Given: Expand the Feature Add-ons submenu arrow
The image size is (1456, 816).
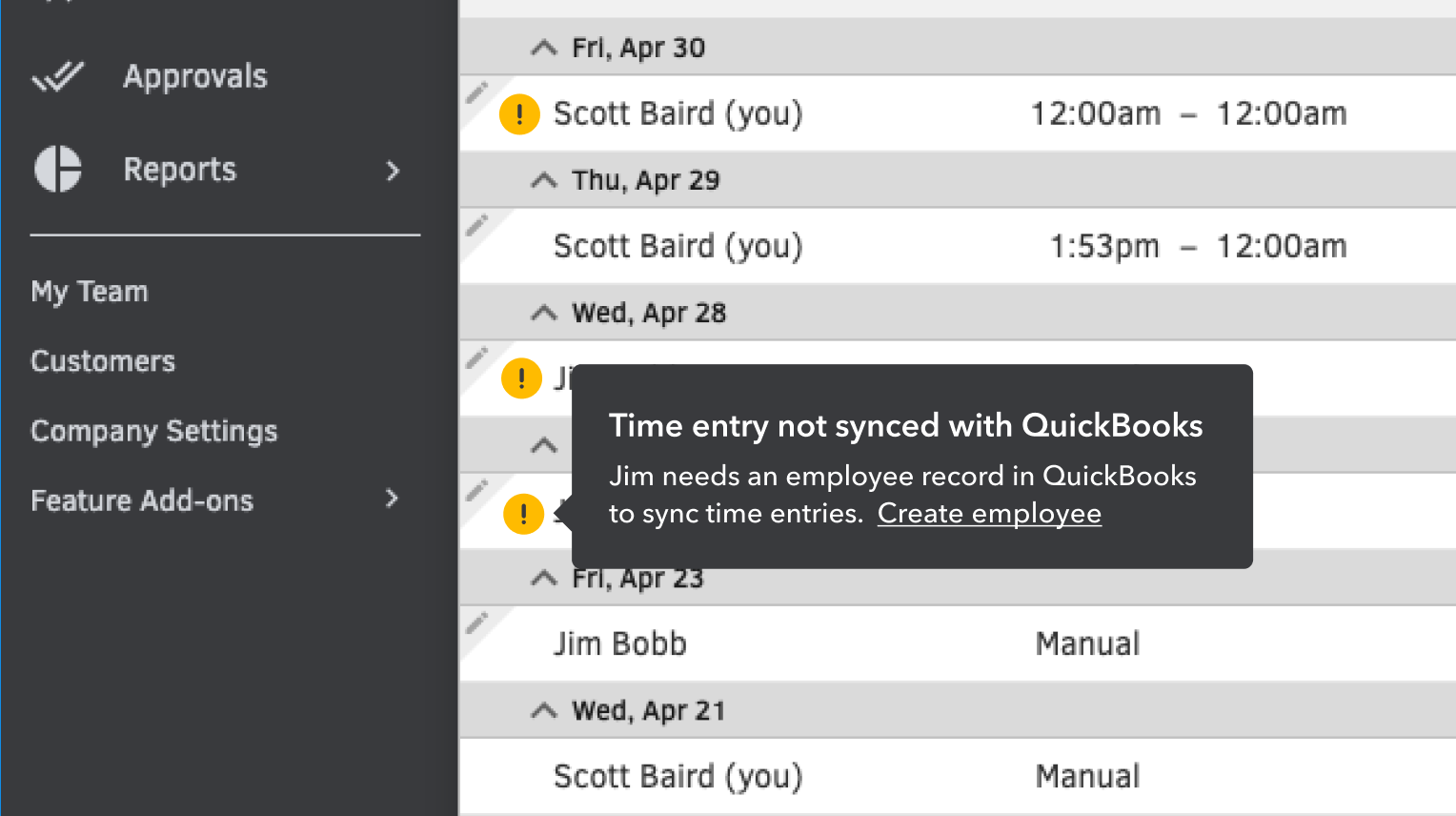Looking at the screenshot, I should (392, 499).
